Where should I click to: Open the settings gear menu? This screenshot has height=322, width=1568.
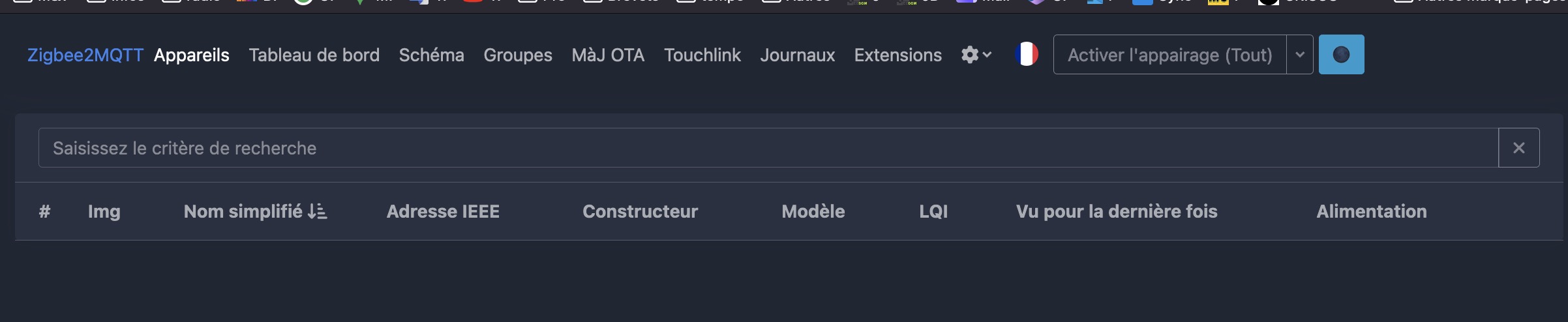pos(976,55)
